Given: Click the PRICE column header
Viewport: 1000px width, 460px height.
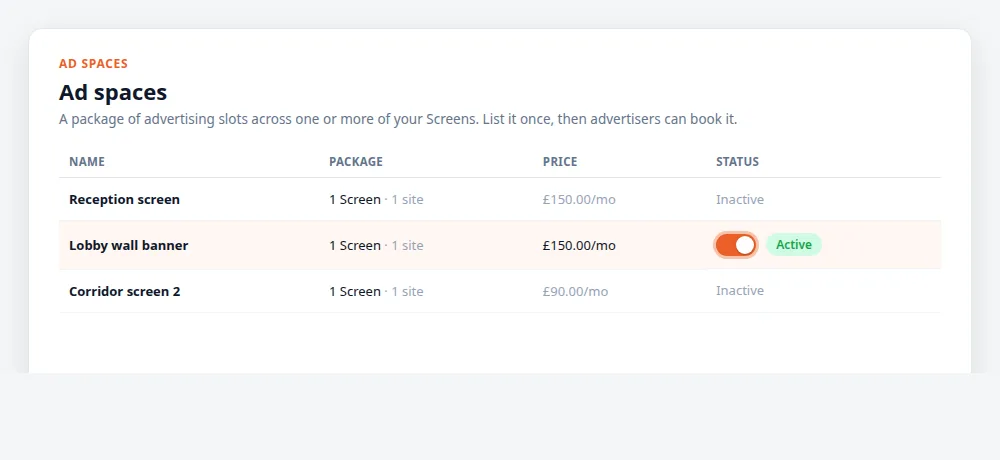Looking at the screenshot, I should coord(560,162).
